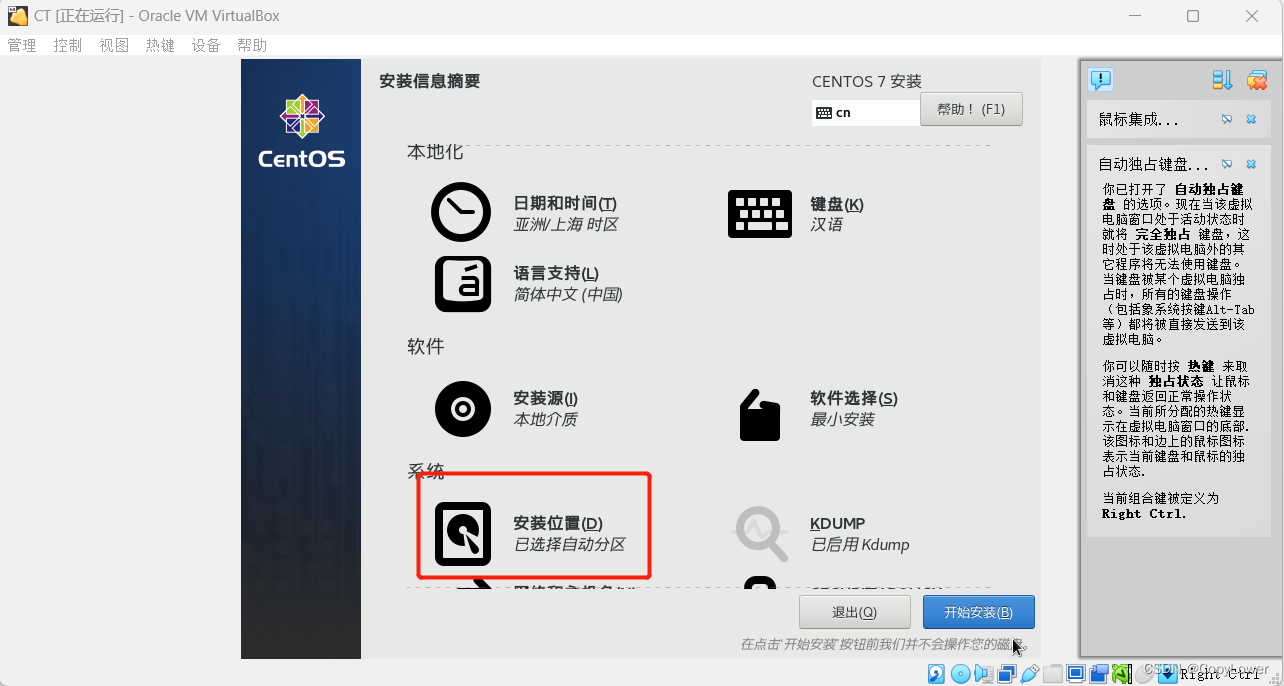Click the 亚洲/上海 时区 text
Screen dimensions: 1284x686
566,225
